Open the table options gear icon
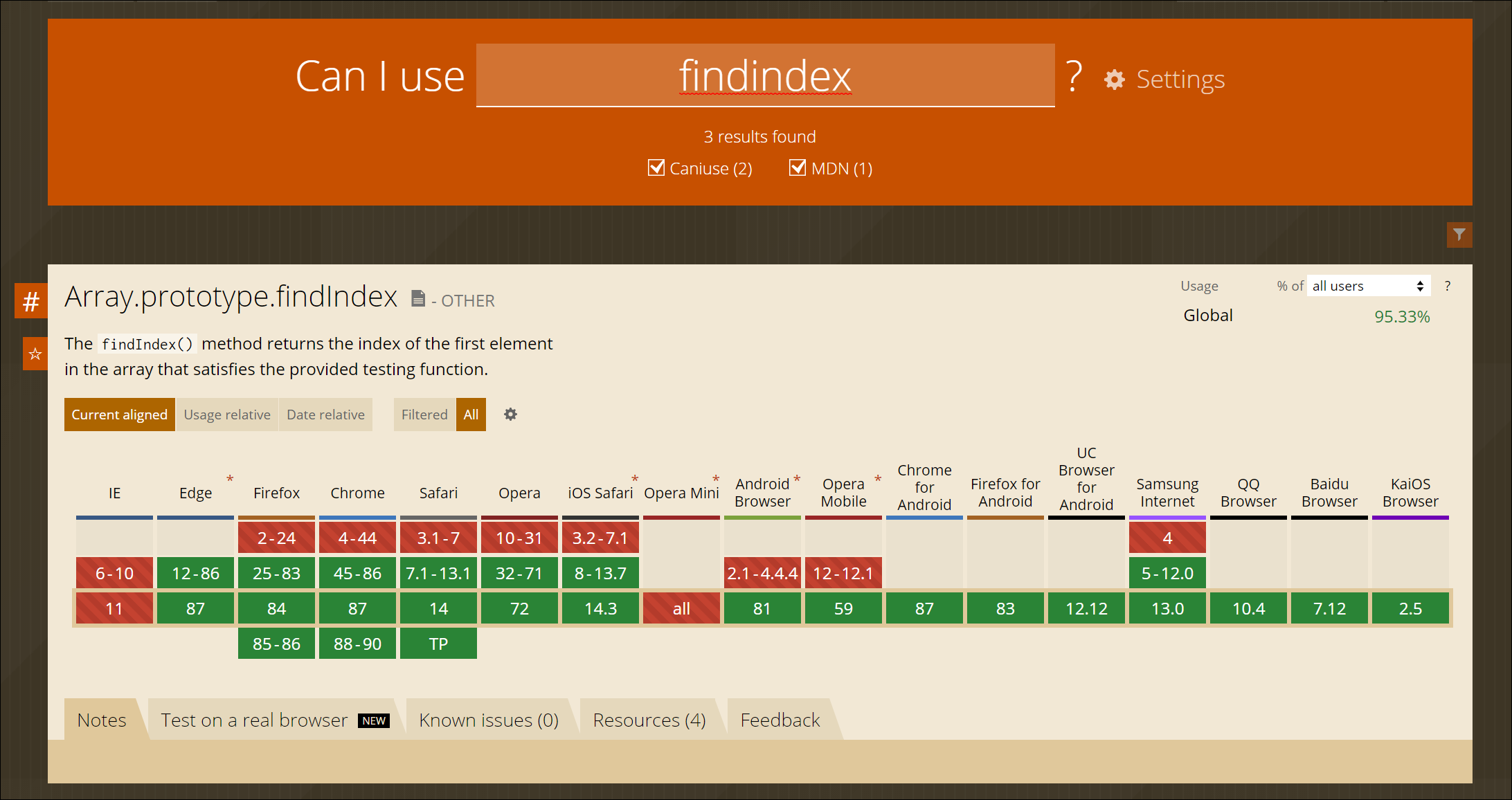 pos(510,415)
